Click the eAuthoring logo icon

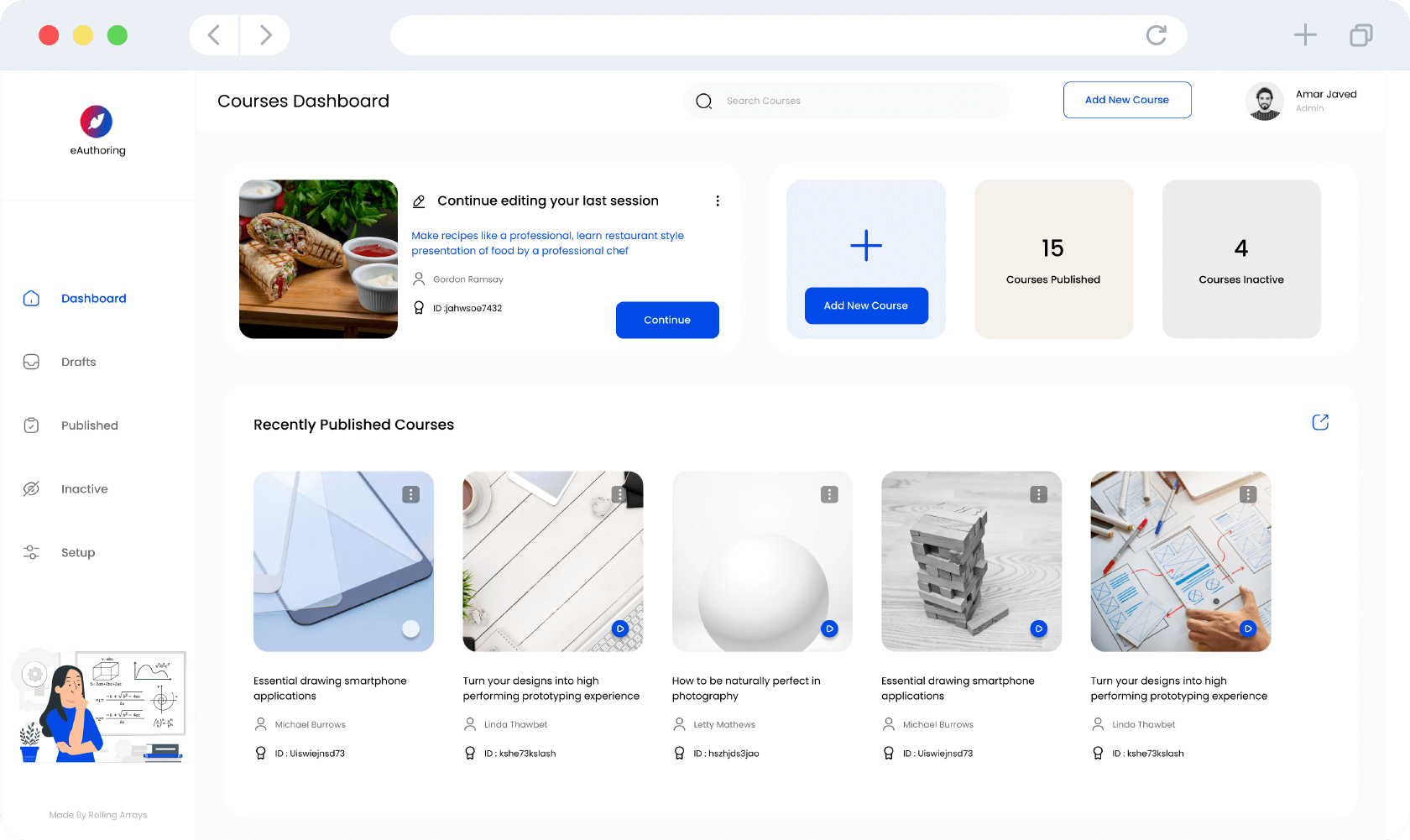coord(97,122)
